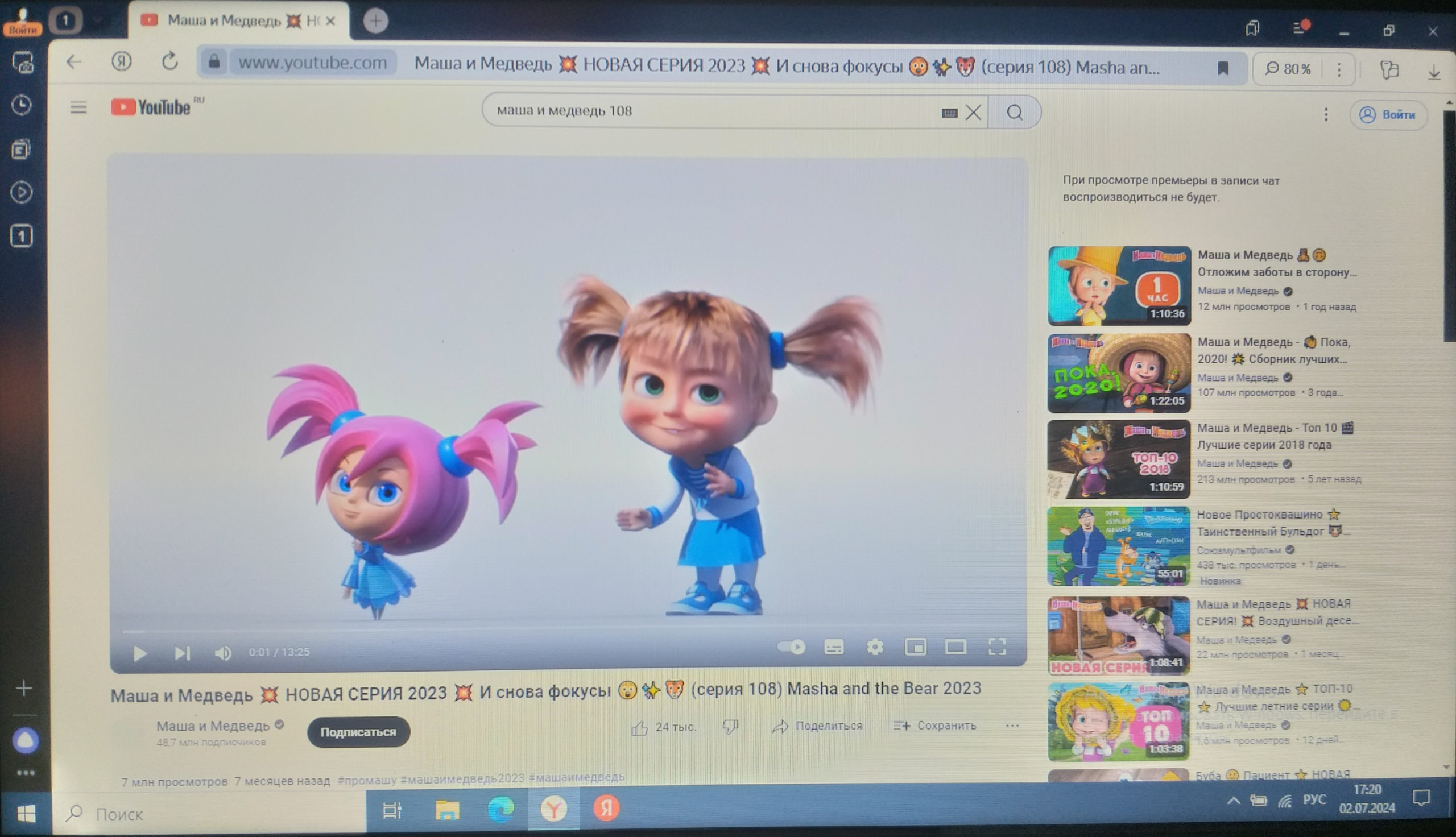
Task: Click the www.youtube.com address field
Action: [x=313, y=63]
